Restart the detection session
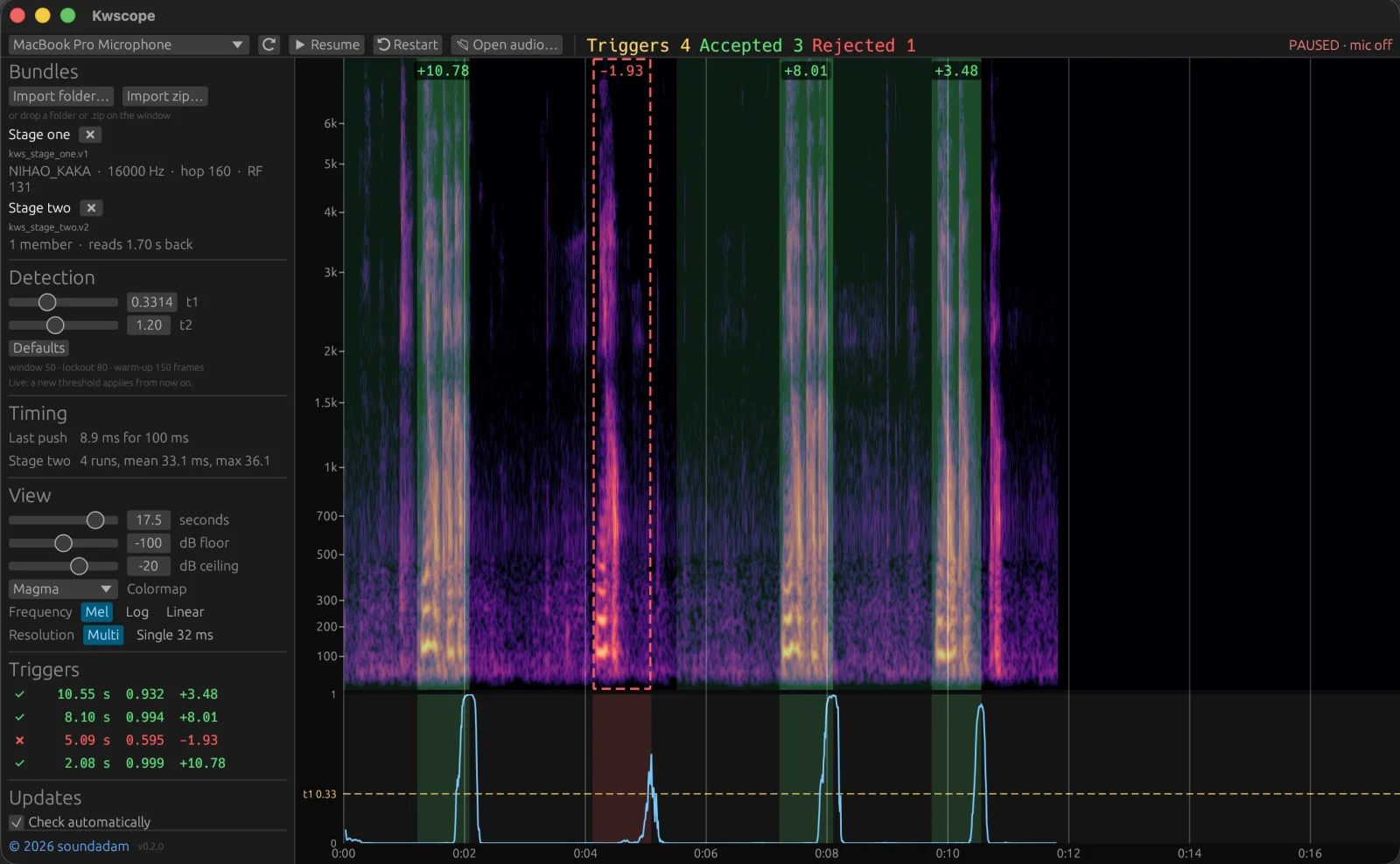Image resolution: width=1400 pixels, height=864 pixels. (408, 45)
